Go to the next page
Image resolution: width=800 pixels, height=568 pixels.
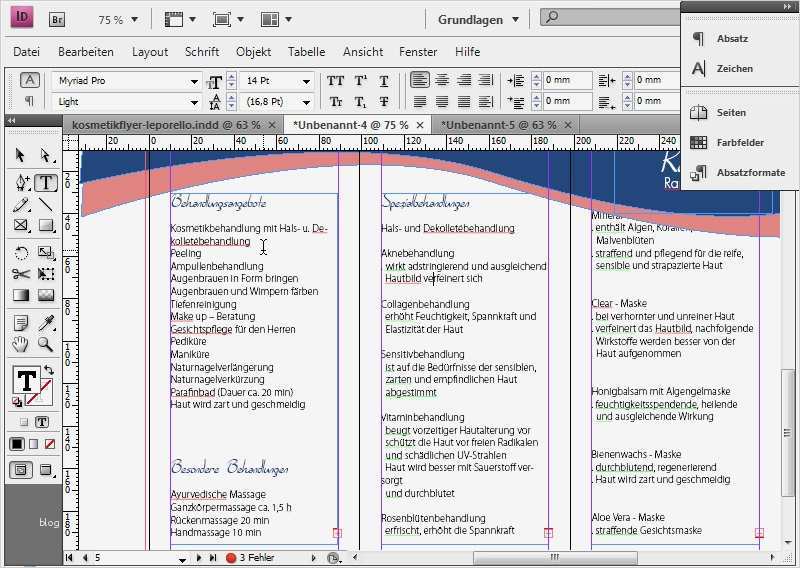click(198, 558)
